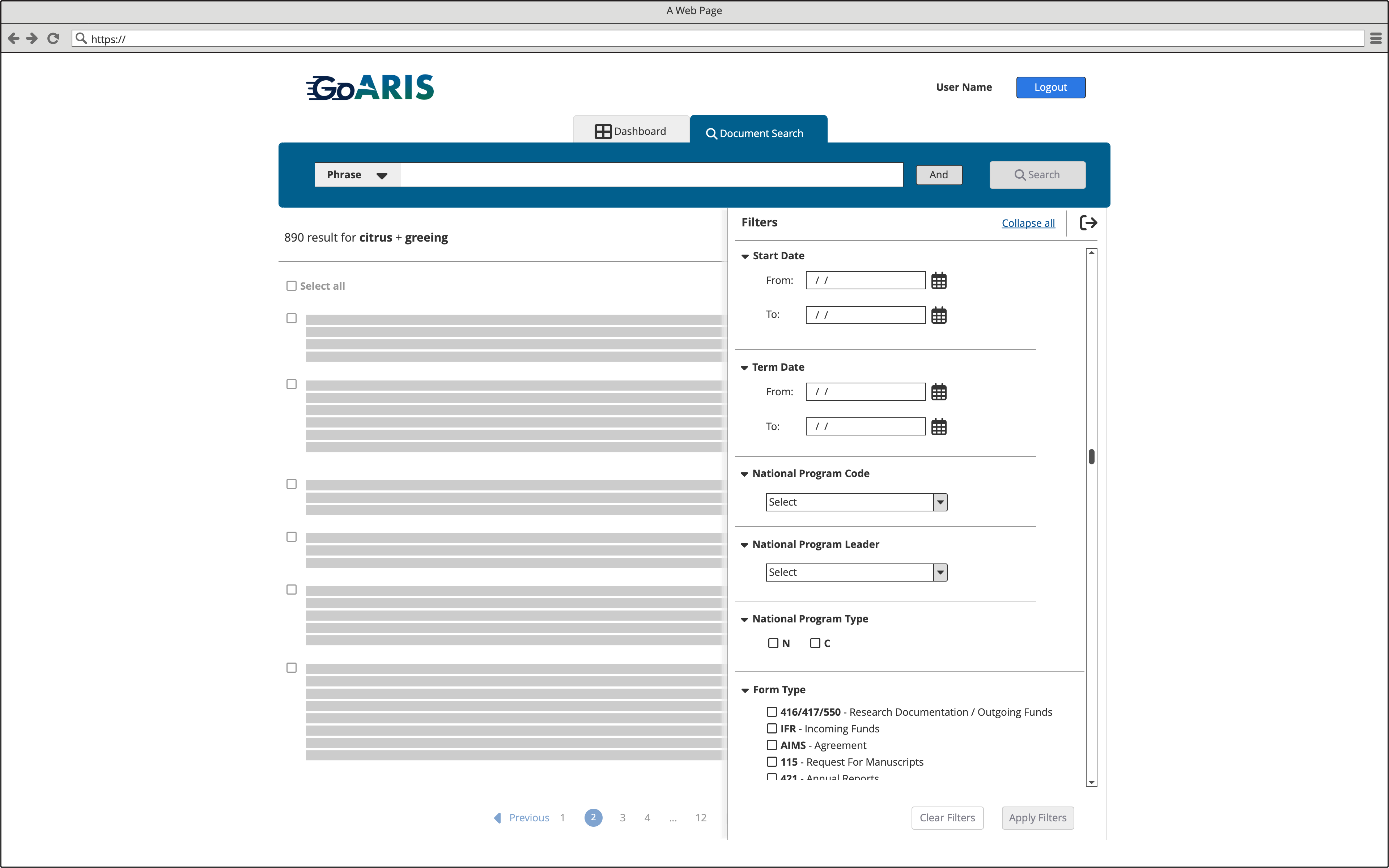Viewport: 1389px width, 868px height.
Task: Switch to the Document Search tab
Action: (760, 133)
